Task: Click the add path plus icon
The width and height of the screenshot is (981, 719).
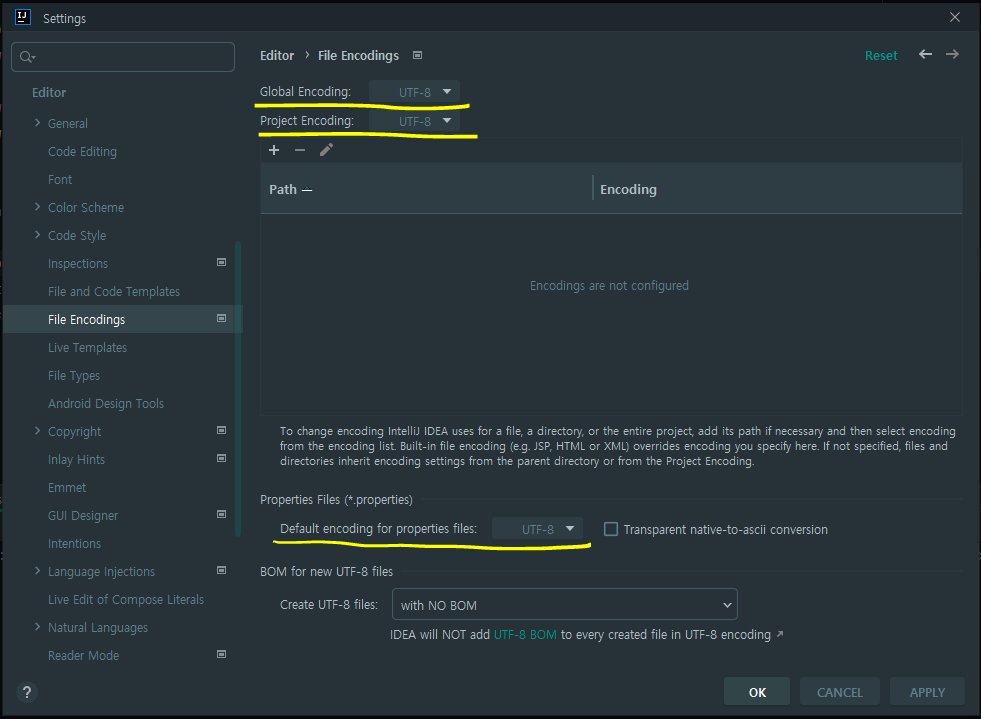Action: click(x=273, y=150)
